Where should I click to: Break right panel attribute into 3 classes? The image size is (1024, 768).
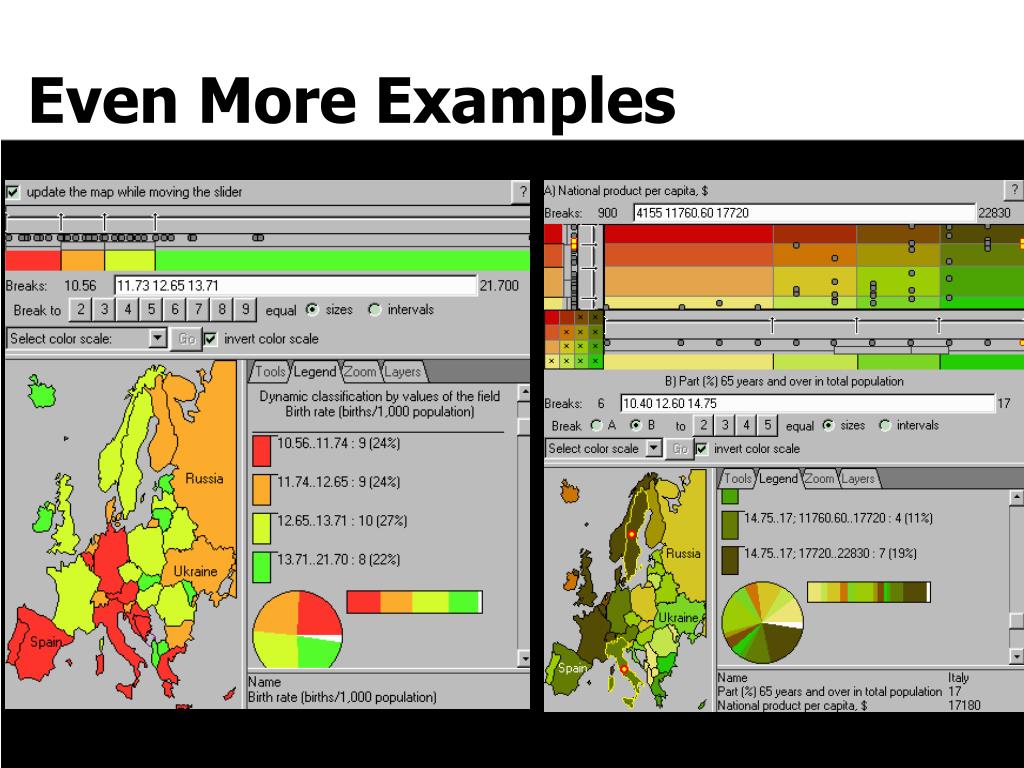725,425
